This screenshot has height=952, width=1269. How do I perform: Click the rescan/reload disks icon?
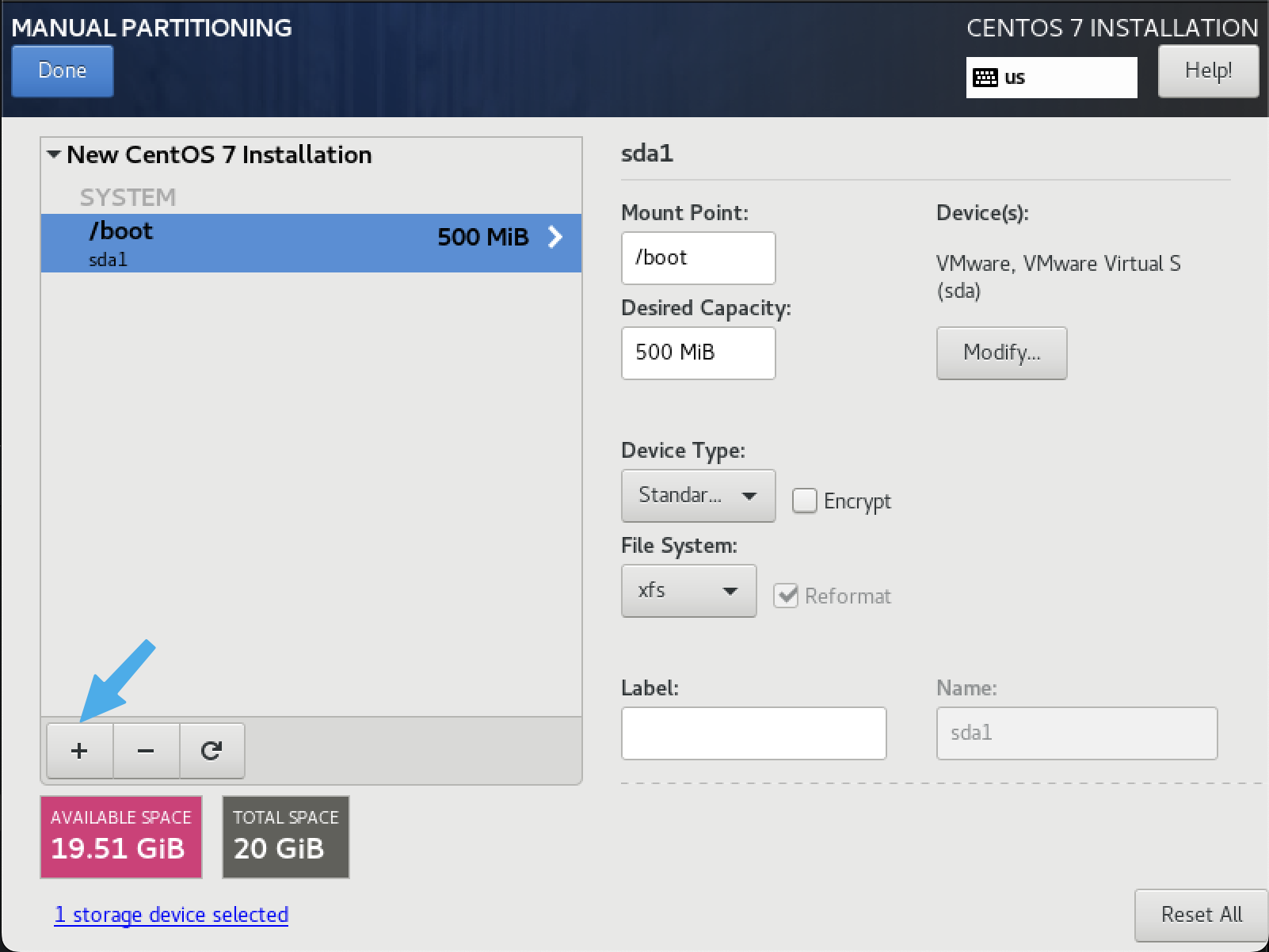(211, 750)
